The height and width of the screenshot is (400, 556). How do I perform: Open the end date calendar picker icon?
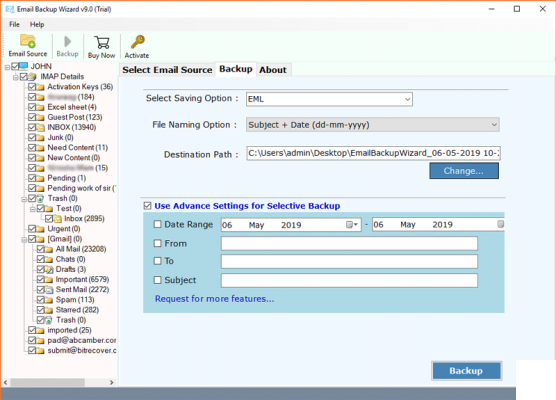(500, 224)
